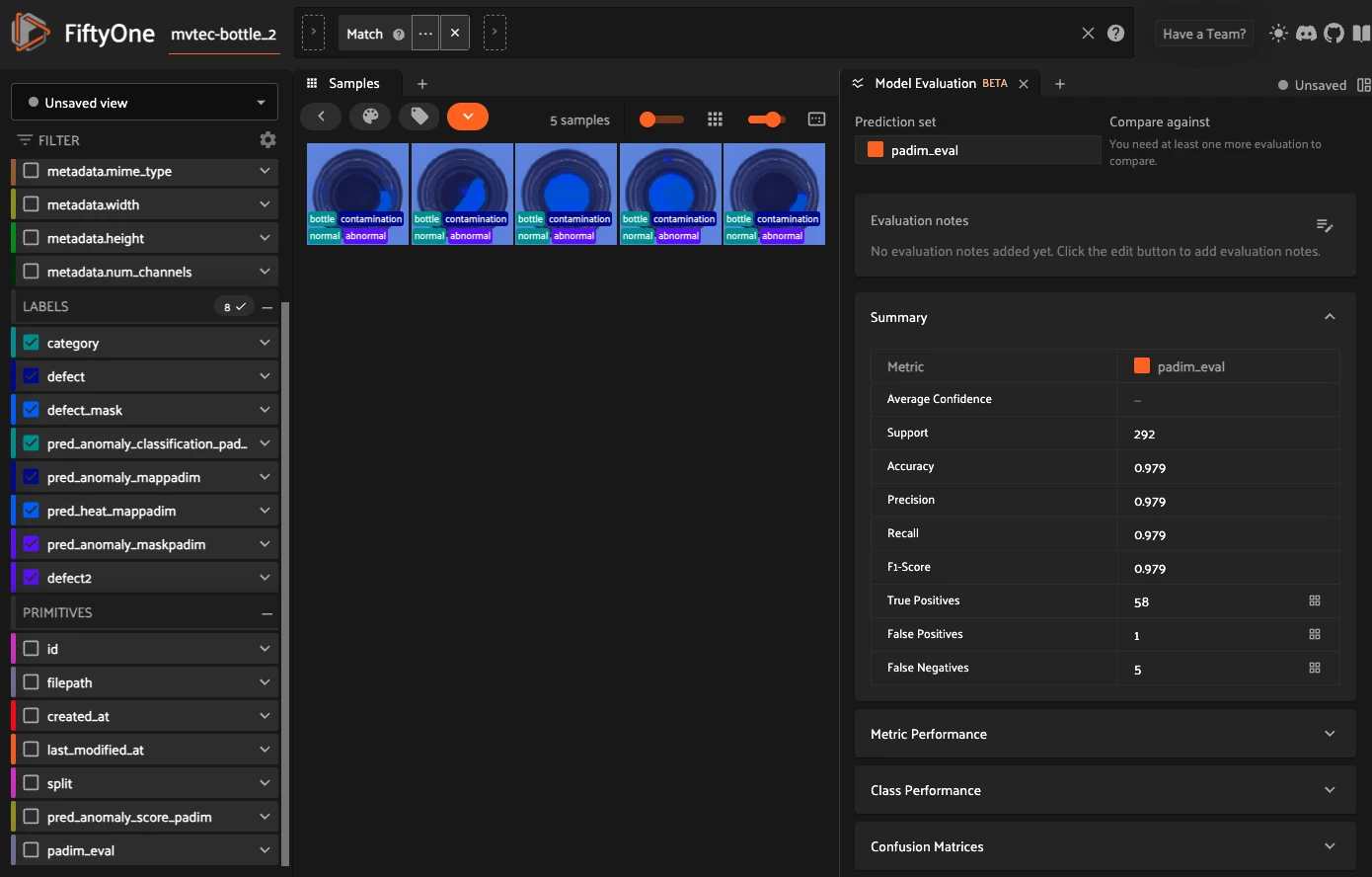Go back using the arrow button in Samples
The image size is (1372, 877).
coord(321,117)
